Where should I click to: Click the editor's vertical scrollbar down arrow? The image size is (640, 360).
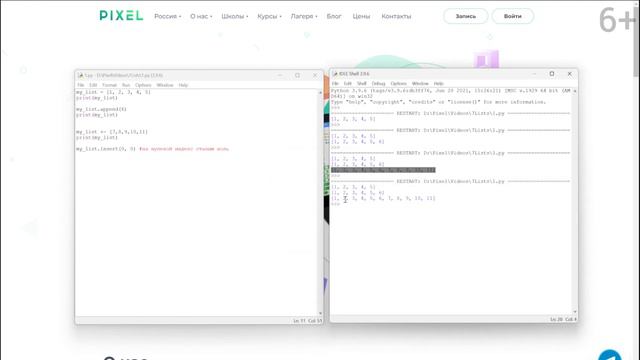[x=320, y=313]
